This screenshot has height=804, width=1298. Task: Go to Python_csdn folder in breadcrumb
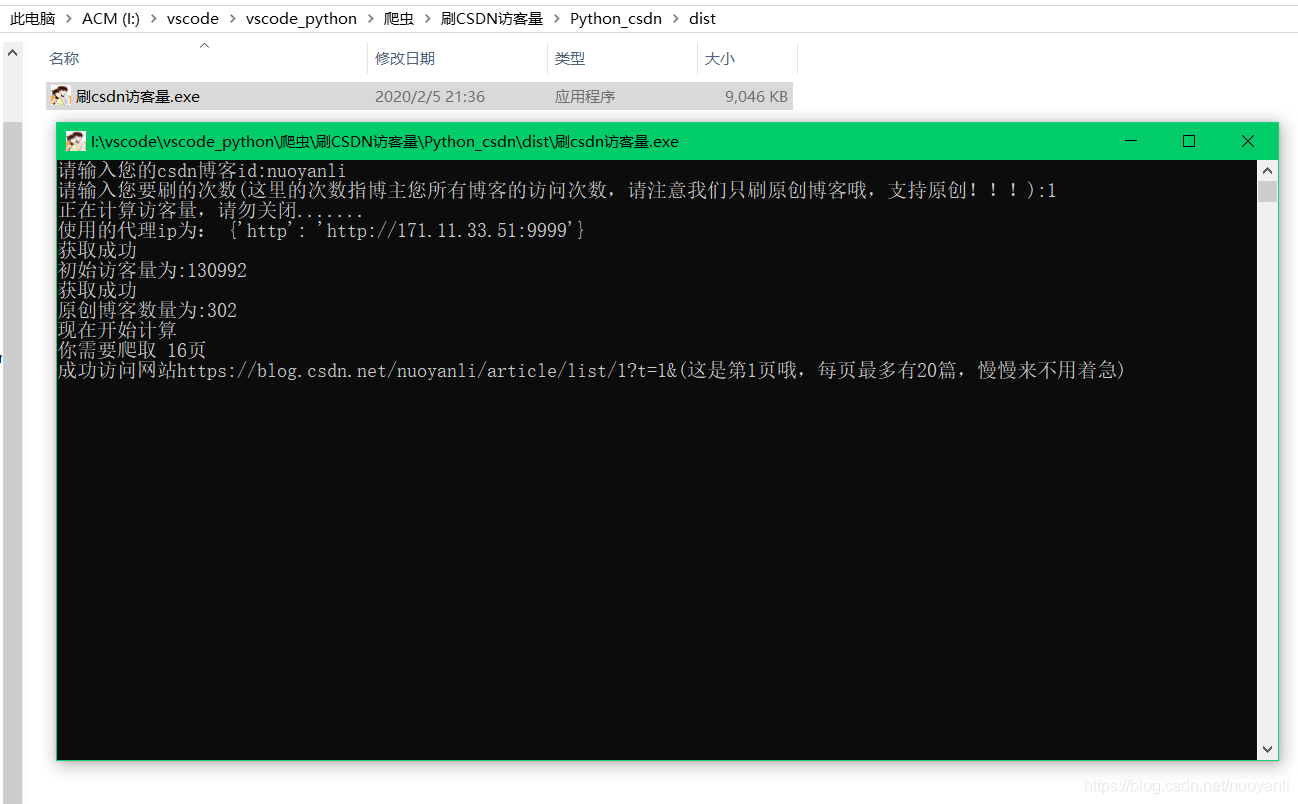616,19
